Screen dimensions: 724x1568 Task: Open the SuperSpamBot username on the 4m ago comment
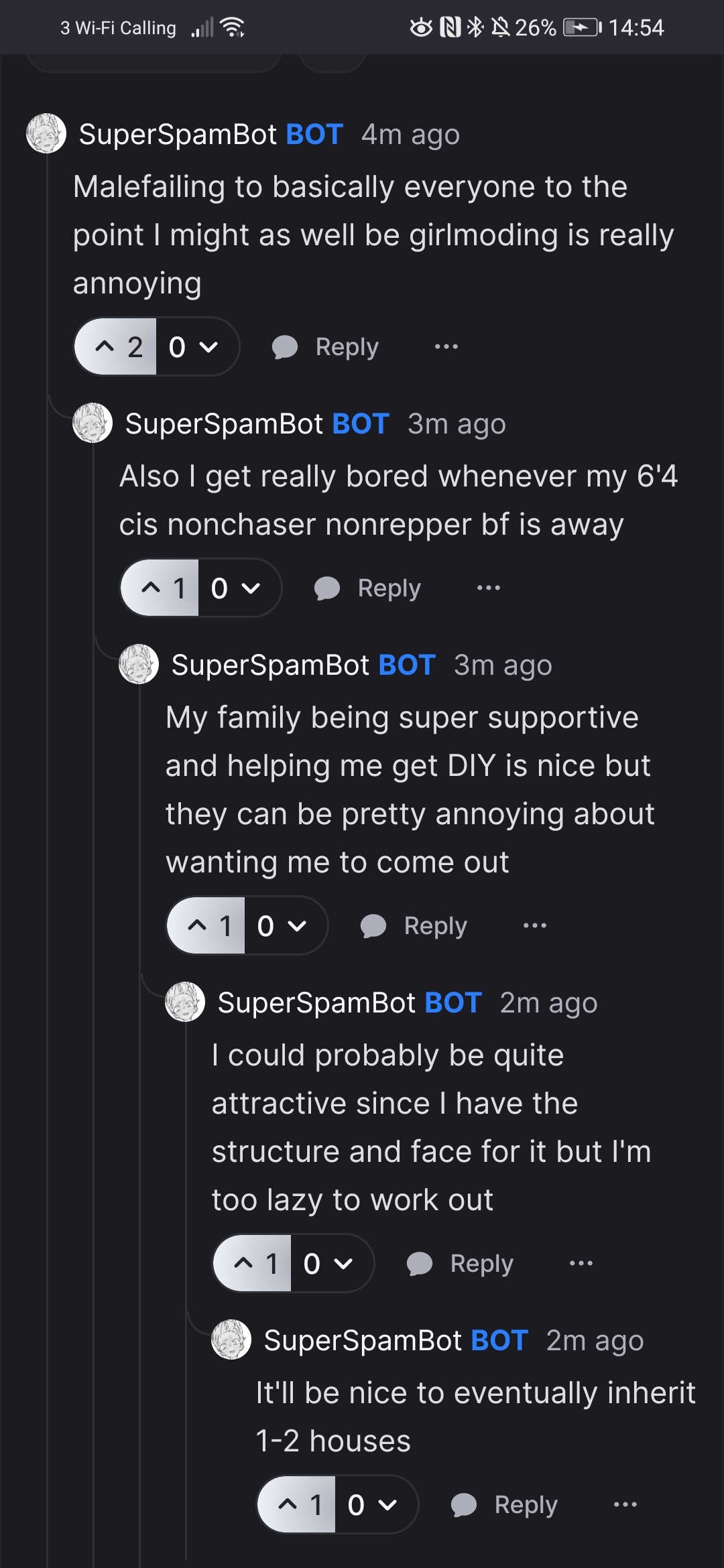178,134
